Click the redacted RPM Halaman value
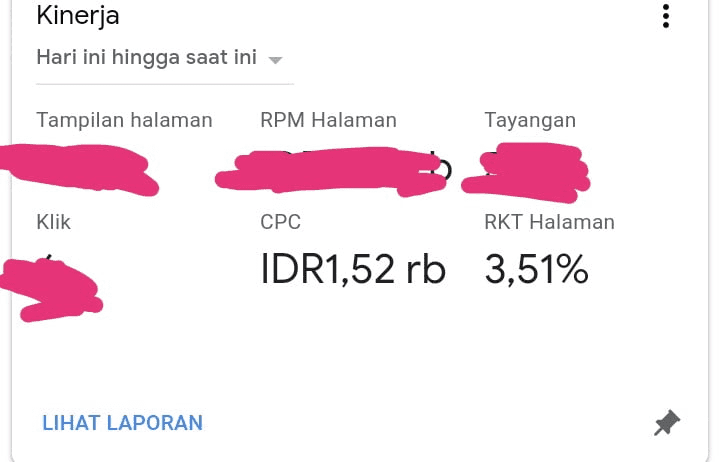 click(331, 170)
